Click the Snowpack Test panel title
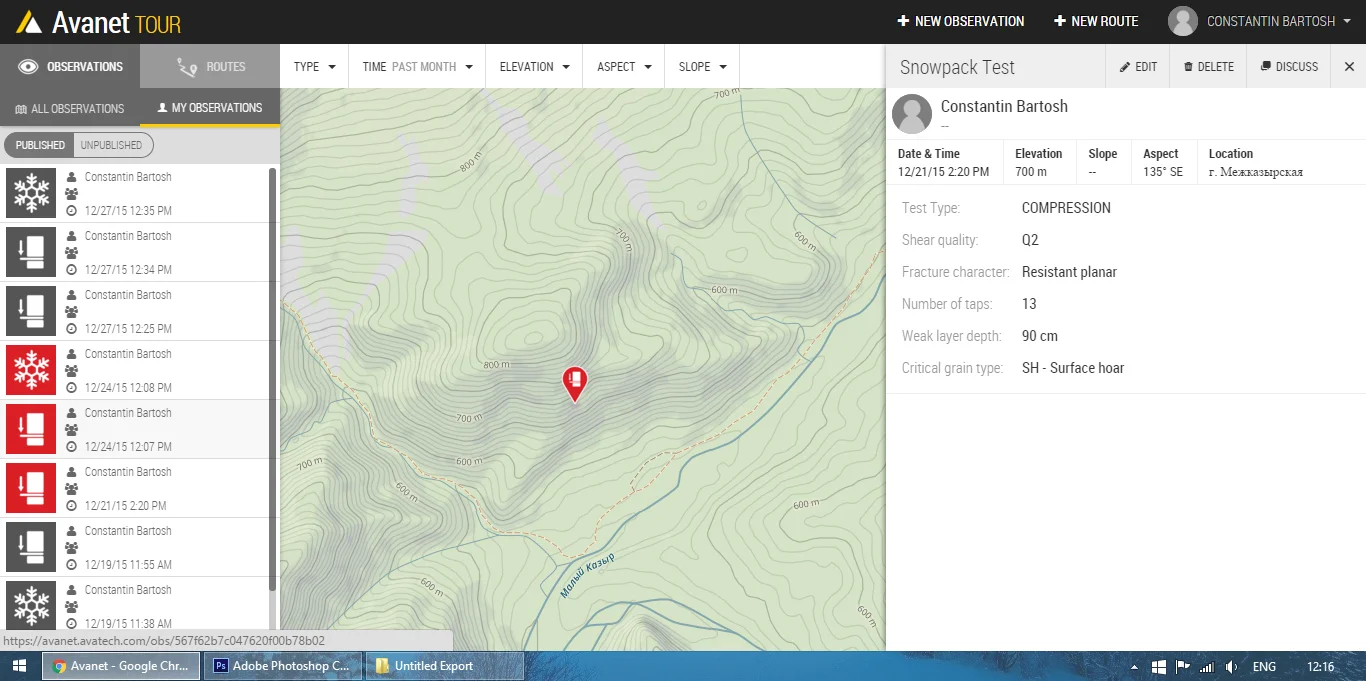Image resolution: width=1366 pixels, height=681 pixels. coord(957,68)
